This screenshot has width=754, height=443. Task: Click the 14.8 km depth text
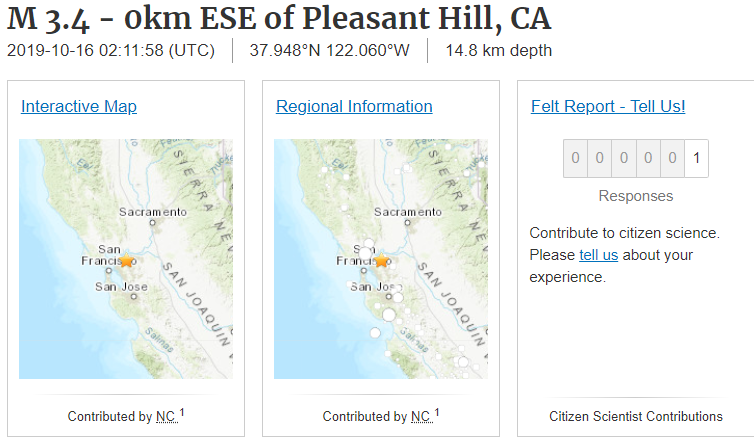498,51
